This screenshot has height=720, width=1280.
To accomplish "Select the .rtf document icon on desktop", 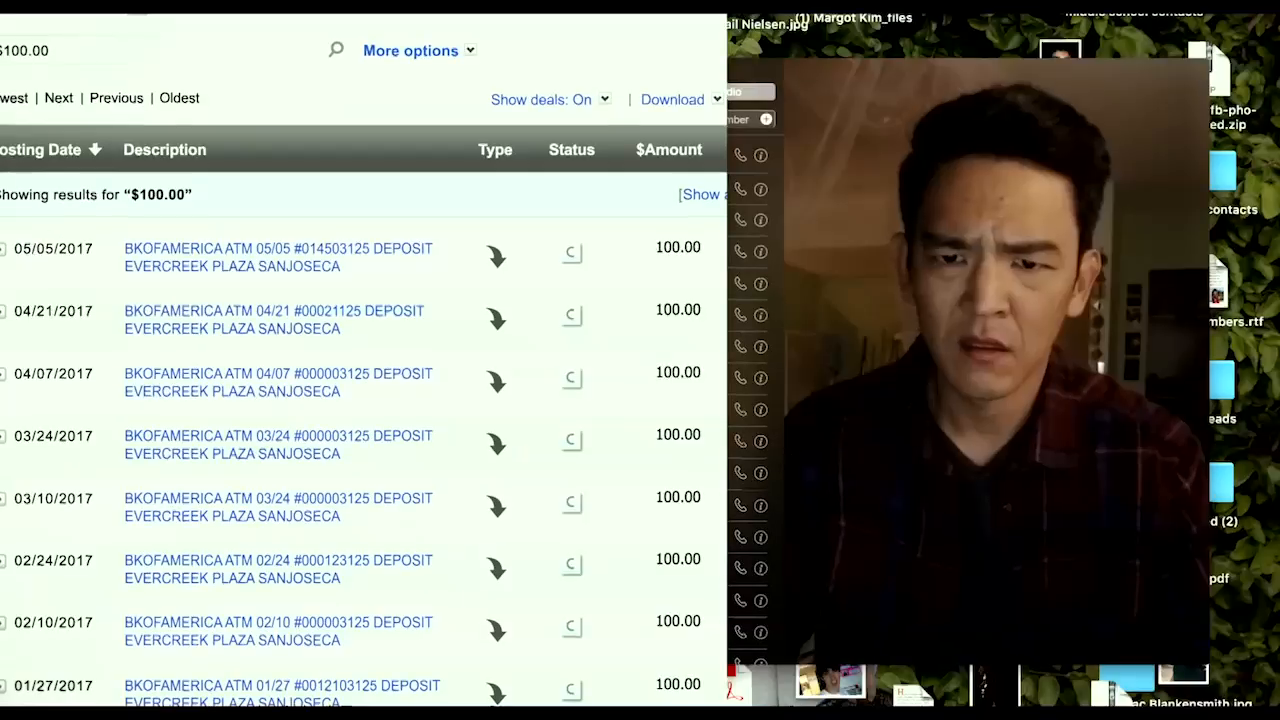I will (x=1217, y=282).
